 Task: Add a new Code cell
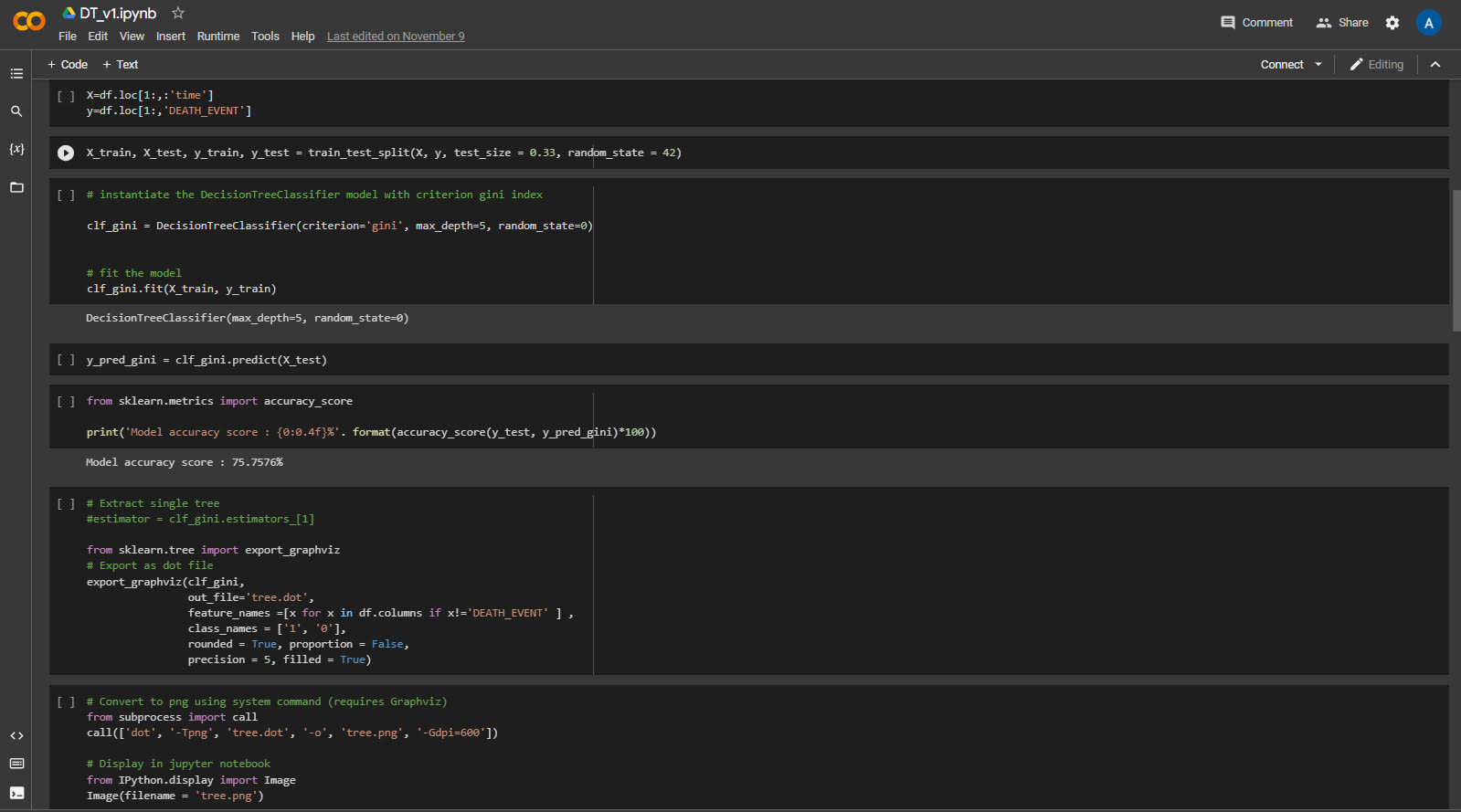(x=68, y=65)
